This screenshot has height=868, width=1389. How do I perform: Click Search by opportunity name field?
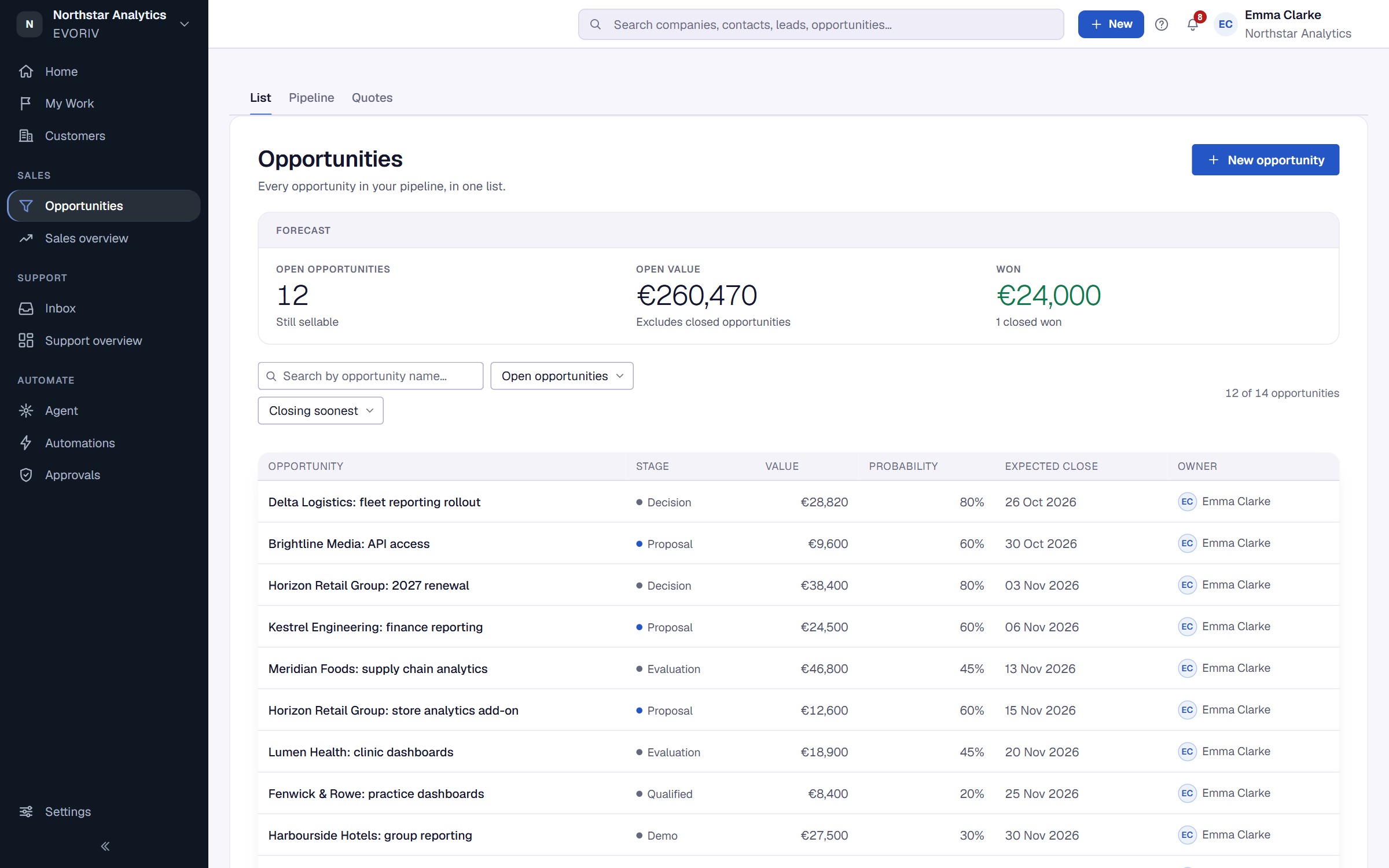click(x=370, y=376)
